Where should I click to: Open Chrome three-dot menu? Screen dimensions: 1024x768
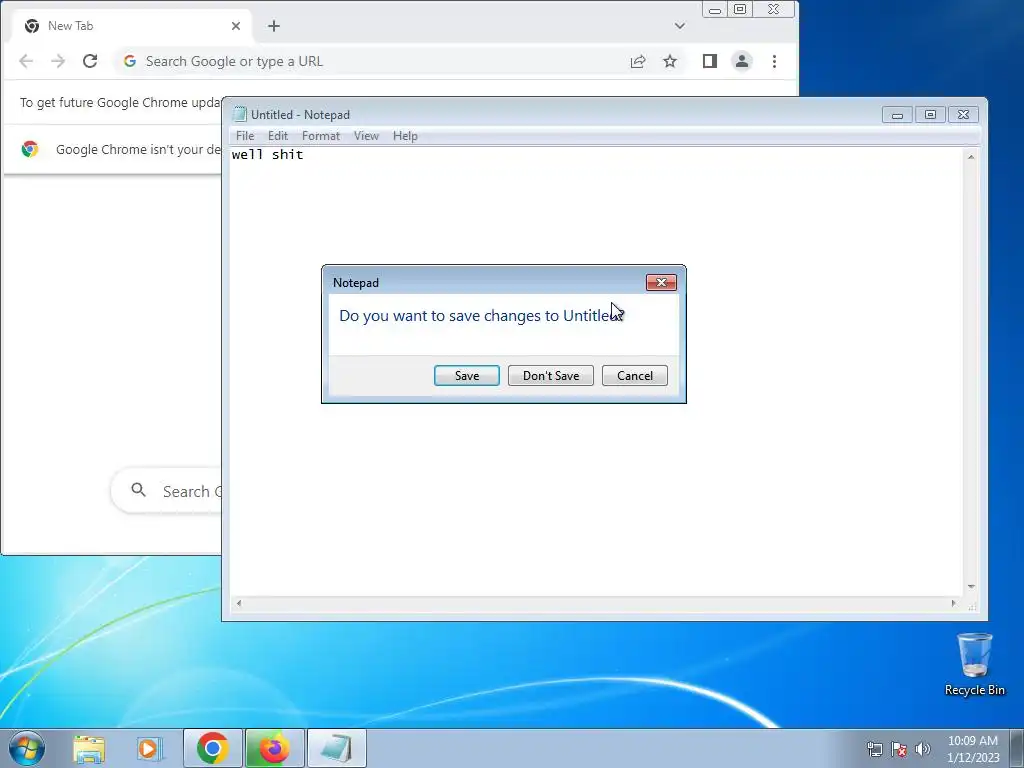(x=775, y=61)
